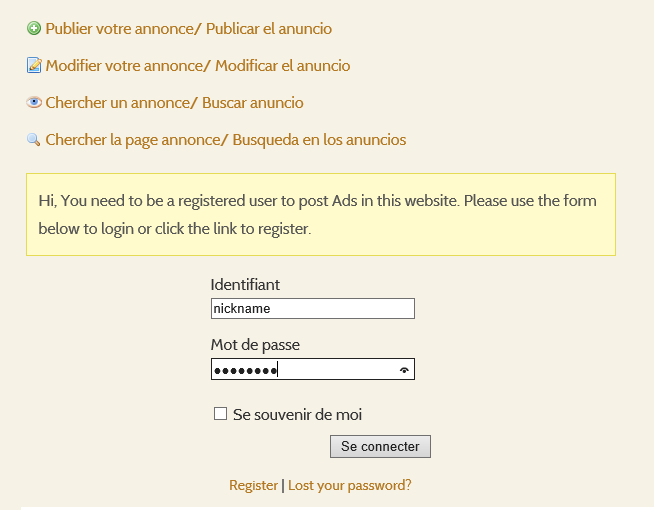Click the Mot de passe field label
The width and height of the screenshot is (654, 510).
[255, 345]
